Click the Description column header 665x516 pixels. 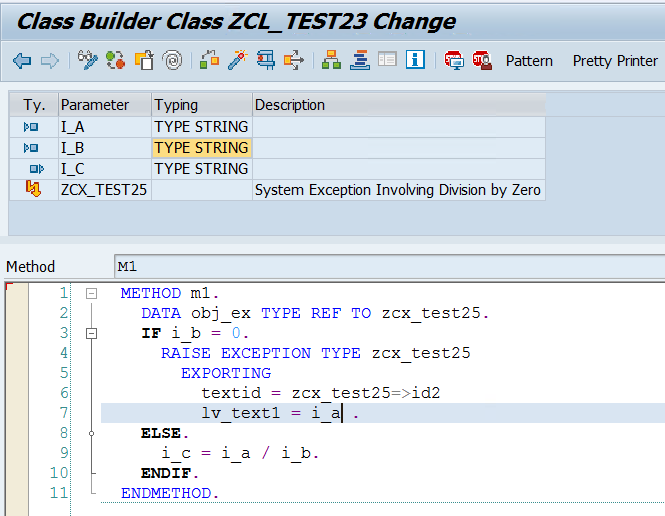399,105
